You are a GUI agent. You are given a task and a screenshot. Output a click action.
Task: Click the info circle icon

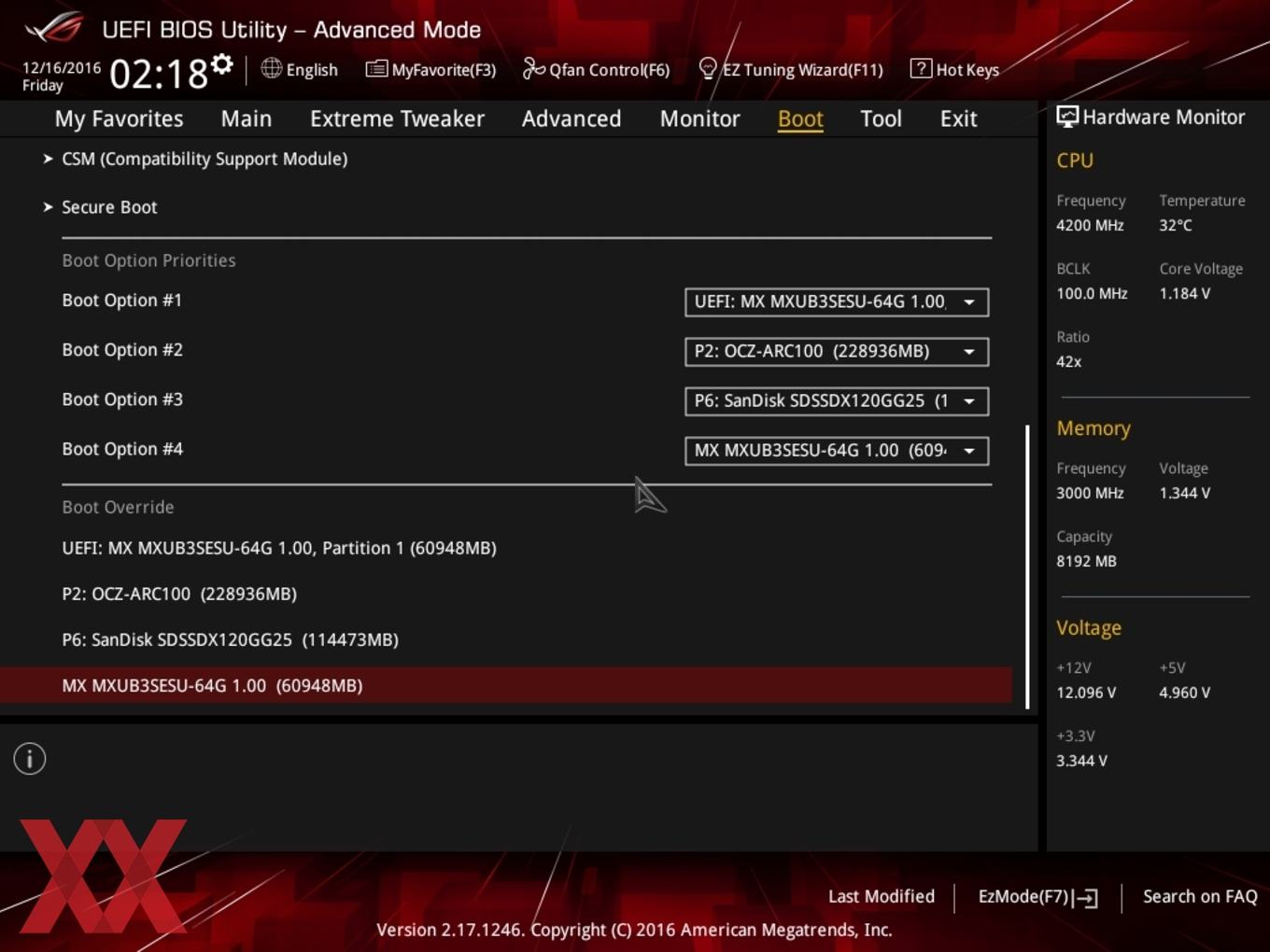click(x=30, y=759)
